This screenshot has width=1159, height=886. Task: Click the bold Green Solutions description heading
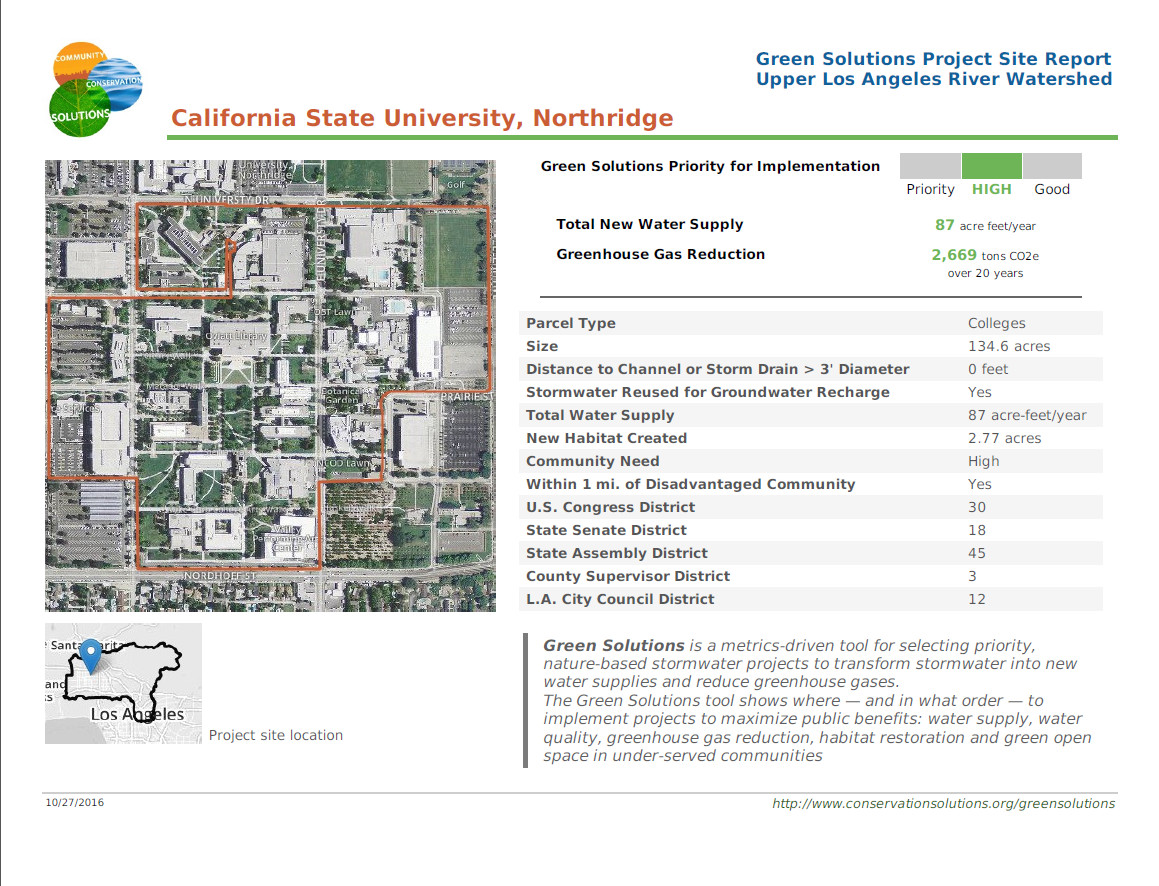click(614, 645)
